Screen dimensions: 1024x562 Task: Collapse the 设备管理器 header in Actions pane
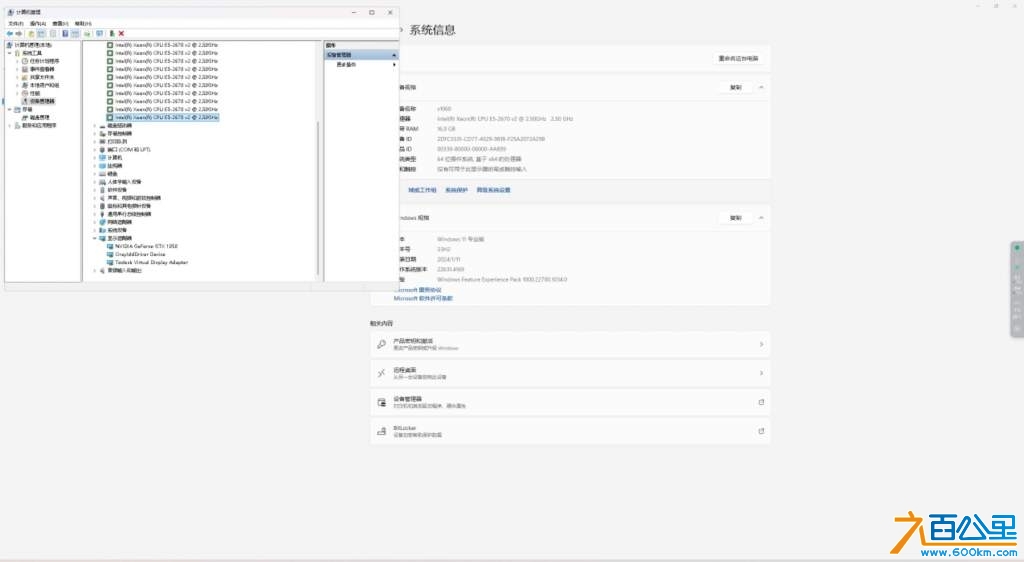click(394, 55)
